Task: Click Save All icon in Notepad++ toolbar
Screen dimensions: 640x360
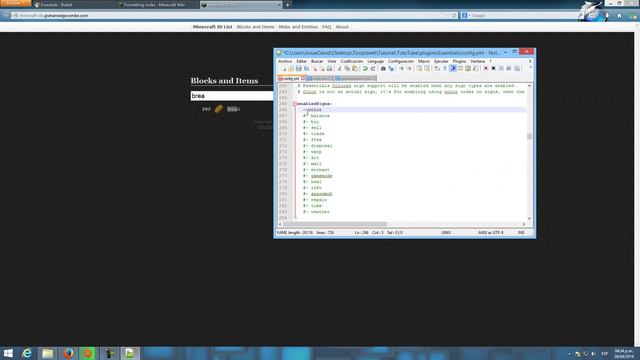Action: (x=306, y=69)
